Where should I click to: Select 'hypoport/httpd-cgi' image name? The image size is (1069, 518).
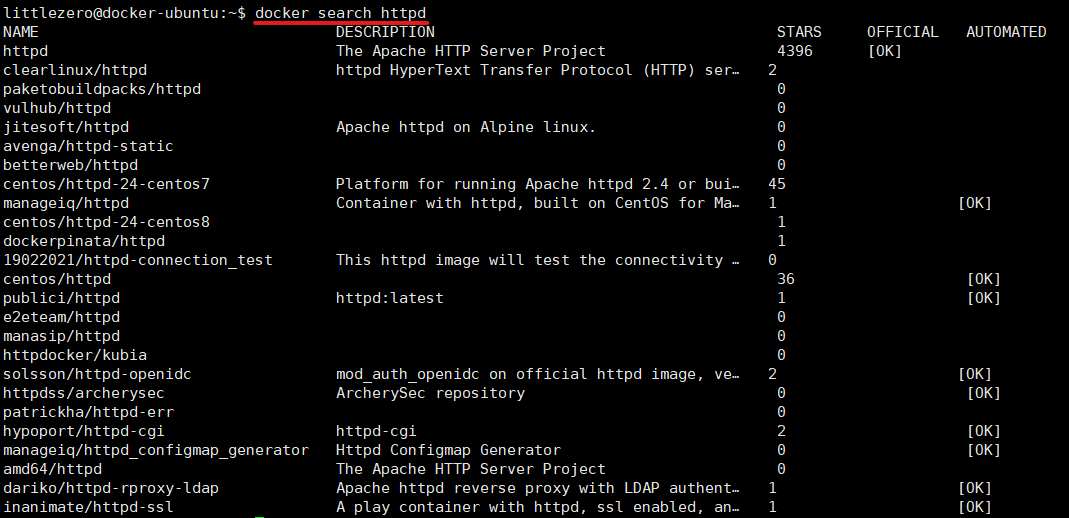point(84,431)
